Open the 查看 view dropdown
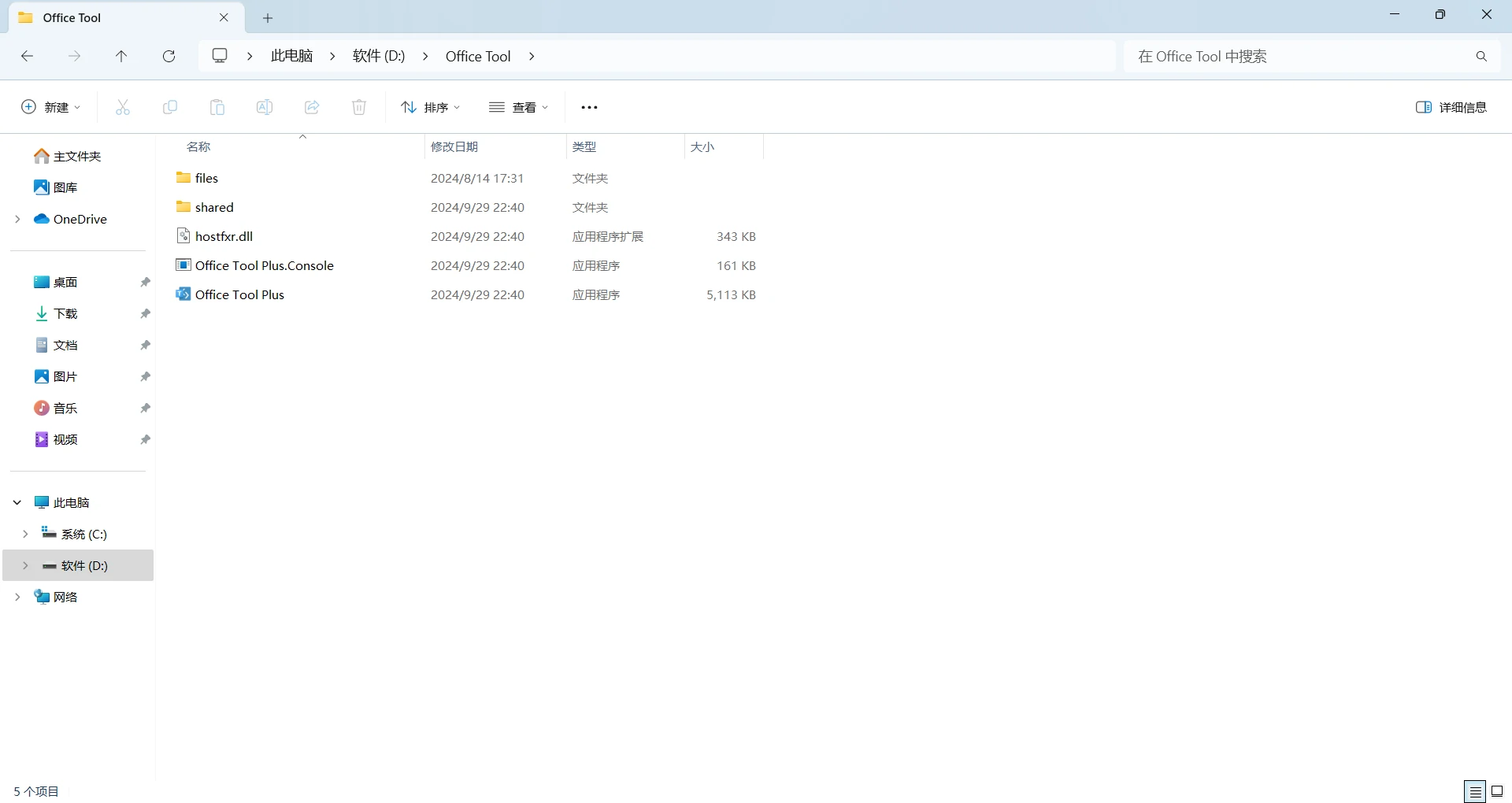 tap(518, 107)
